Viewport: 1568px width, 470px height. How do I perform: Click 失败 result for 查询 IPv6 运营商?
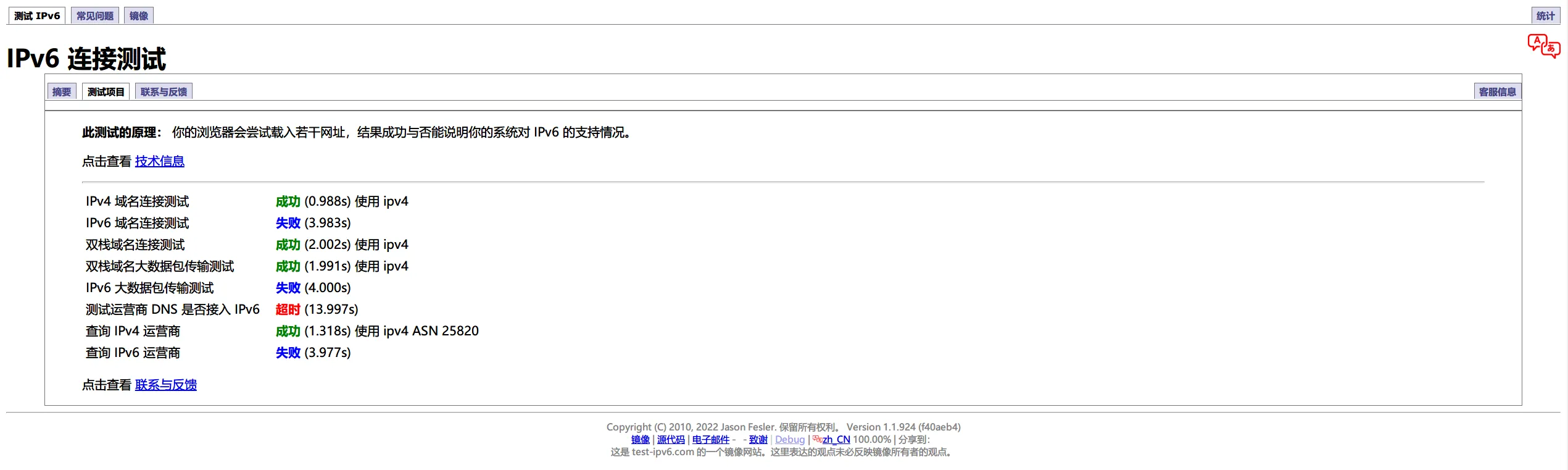pos(288,353)
